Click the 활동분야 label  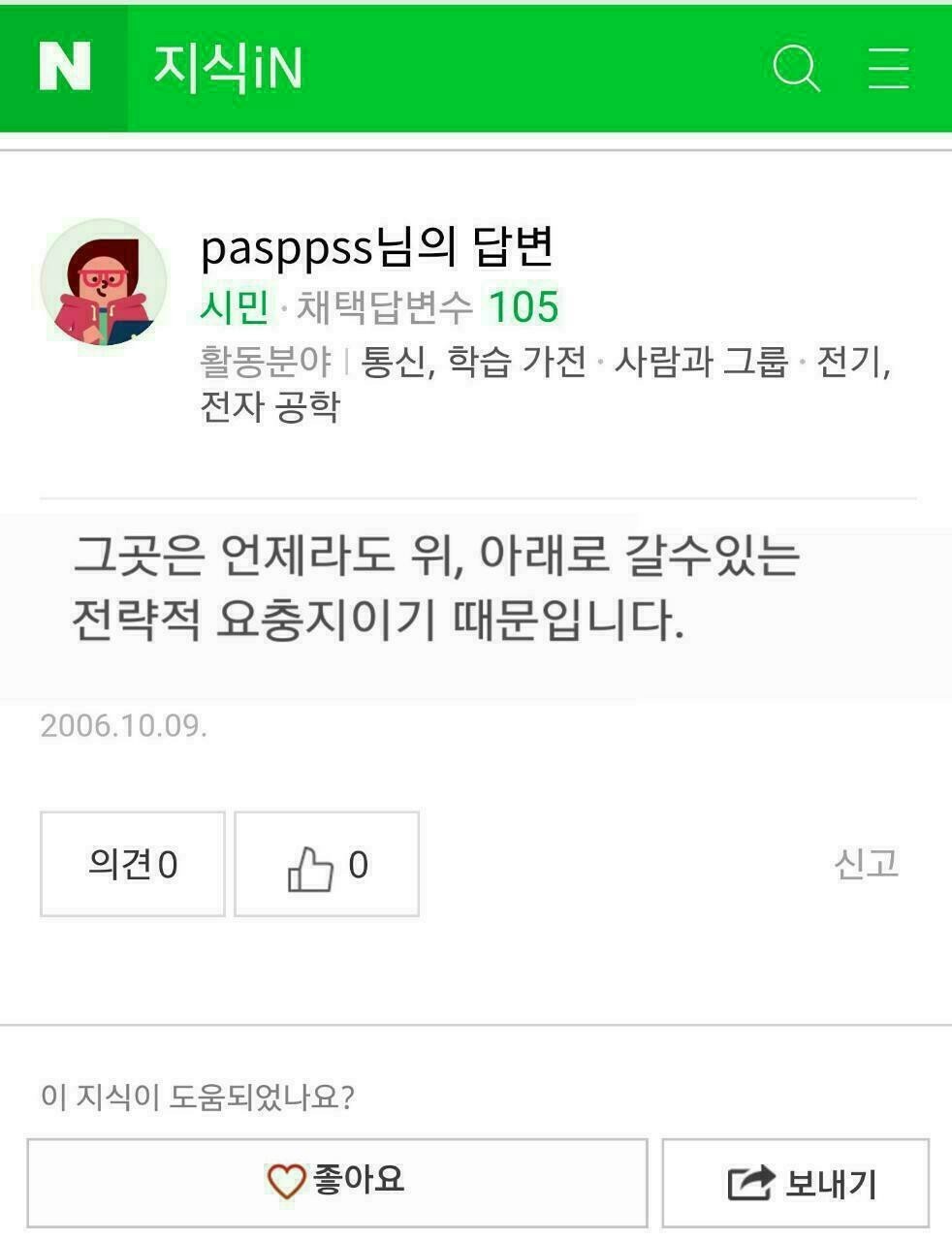pos(266,362)
